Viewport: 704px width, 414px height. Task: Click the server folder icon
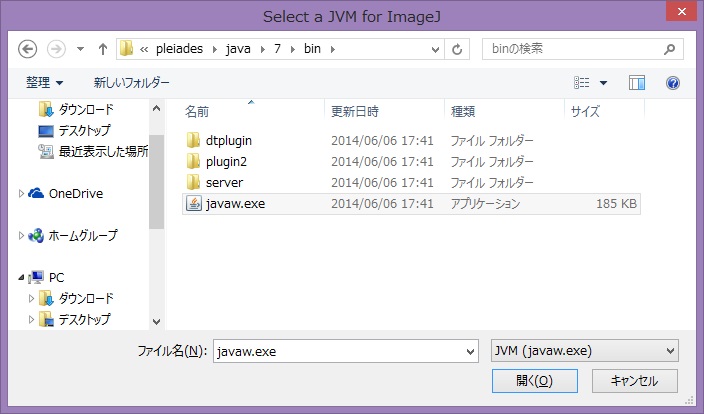193,182
